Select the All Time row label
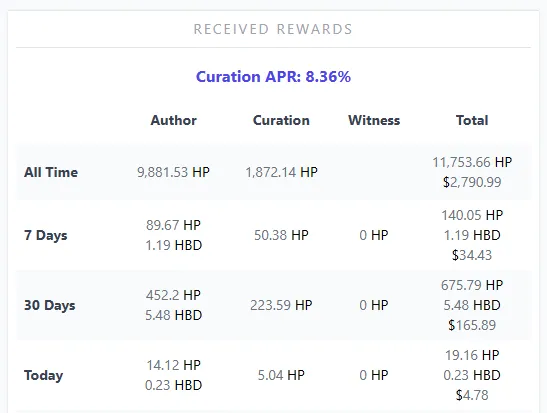 pyautogui.click(x=51, y=172)
